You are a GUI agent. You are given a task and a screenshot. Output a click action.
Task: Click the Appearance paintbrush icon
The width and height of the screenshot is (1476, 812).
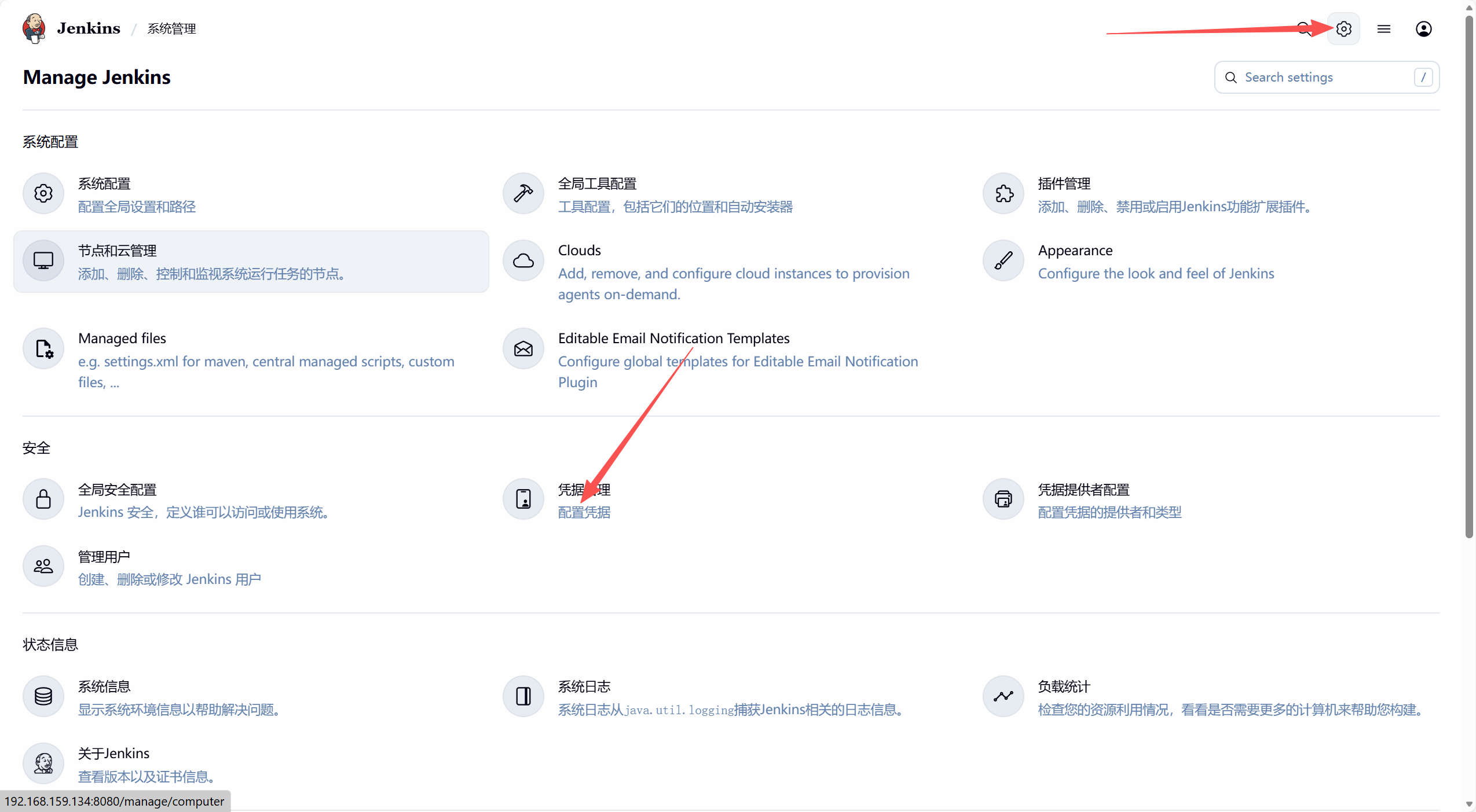click(1003, 260)
